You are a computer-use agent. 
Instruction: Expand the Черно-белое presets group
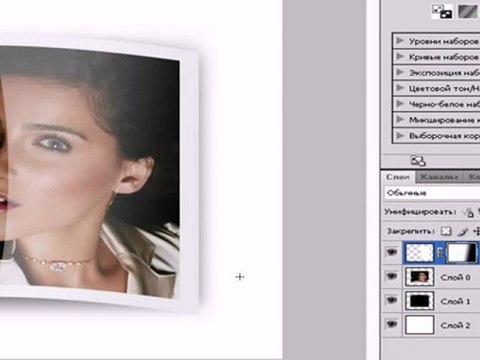400,104
